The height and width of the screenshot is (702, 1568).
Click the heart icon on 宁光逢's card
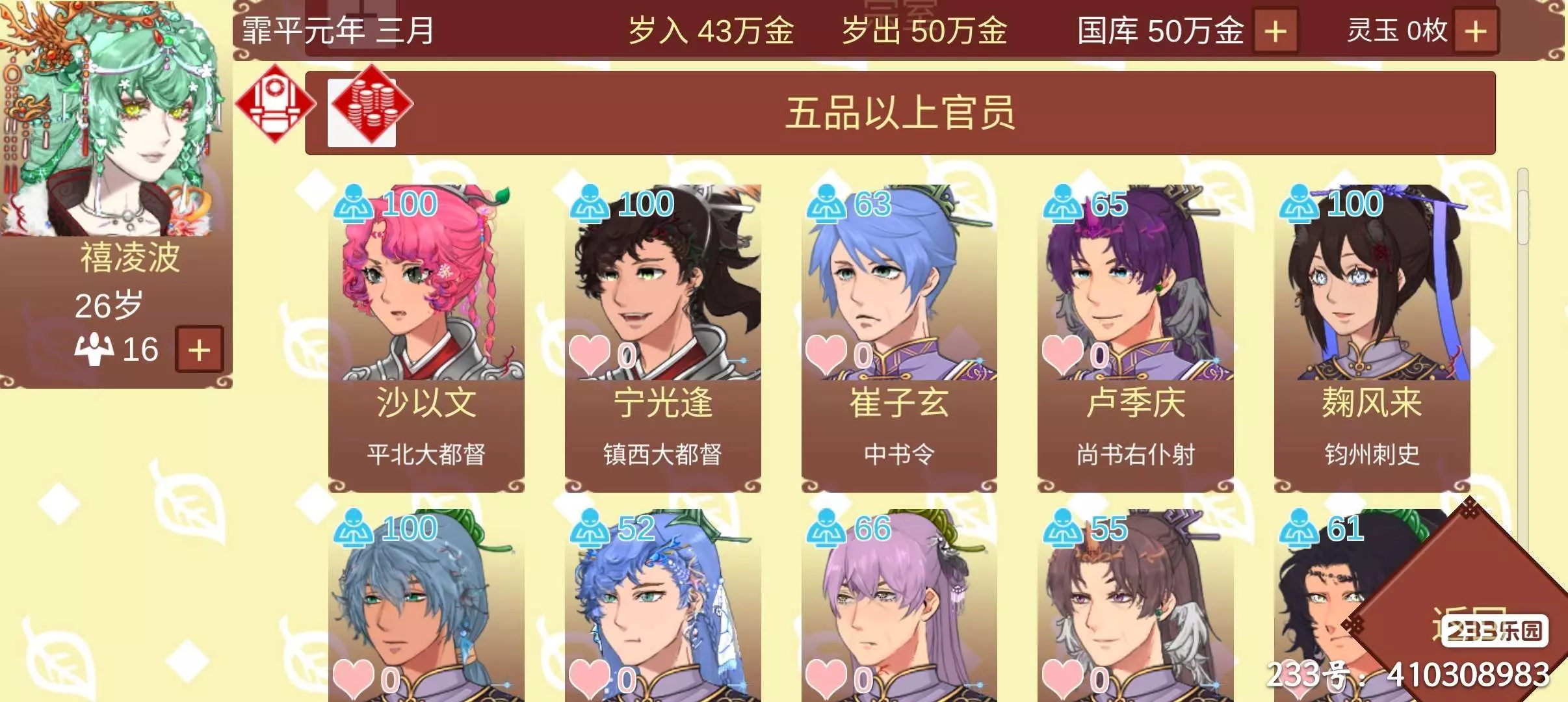pyautogui.click(x=590, y=356)
